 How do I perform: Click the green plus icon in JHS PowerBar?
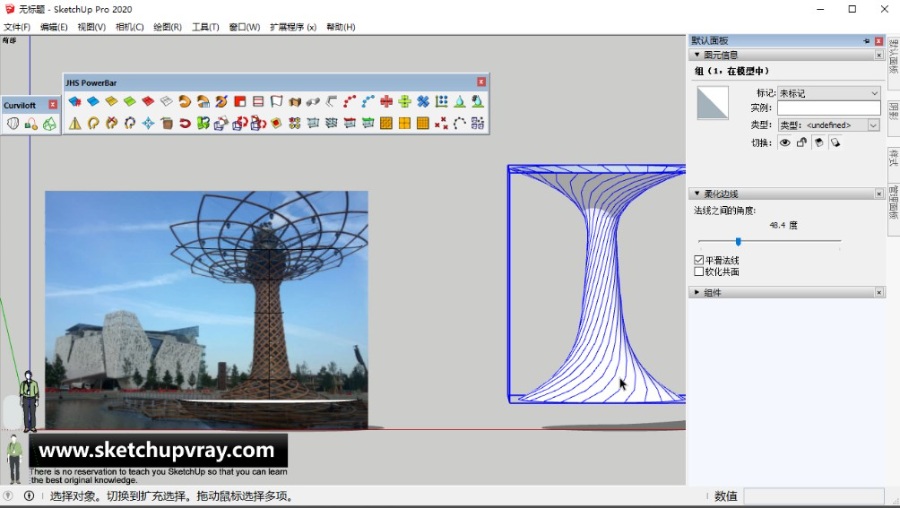pyautogui.click(x=405, y=102)
